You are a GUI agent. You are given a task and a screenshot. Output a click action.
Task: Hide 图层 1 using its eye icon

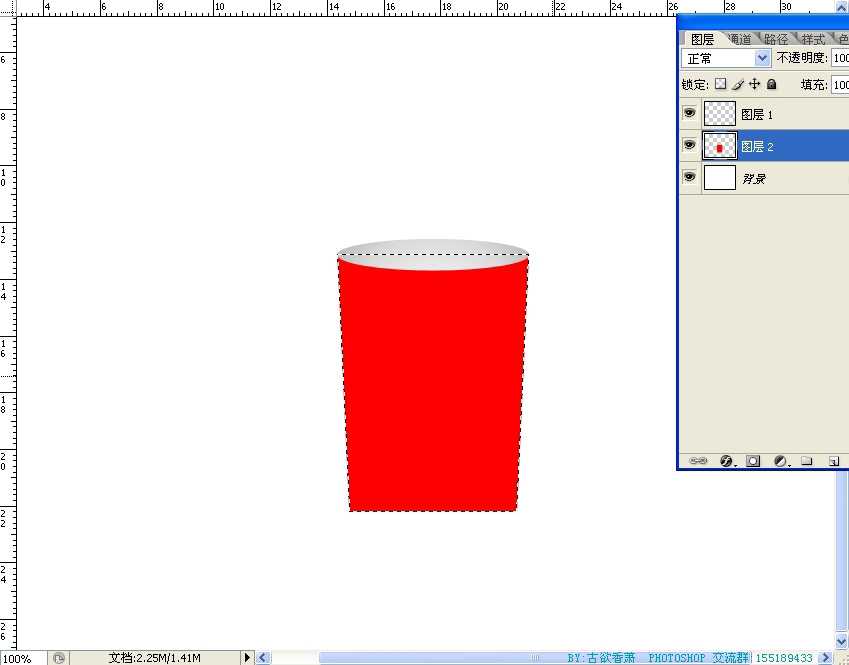(689, 114)
